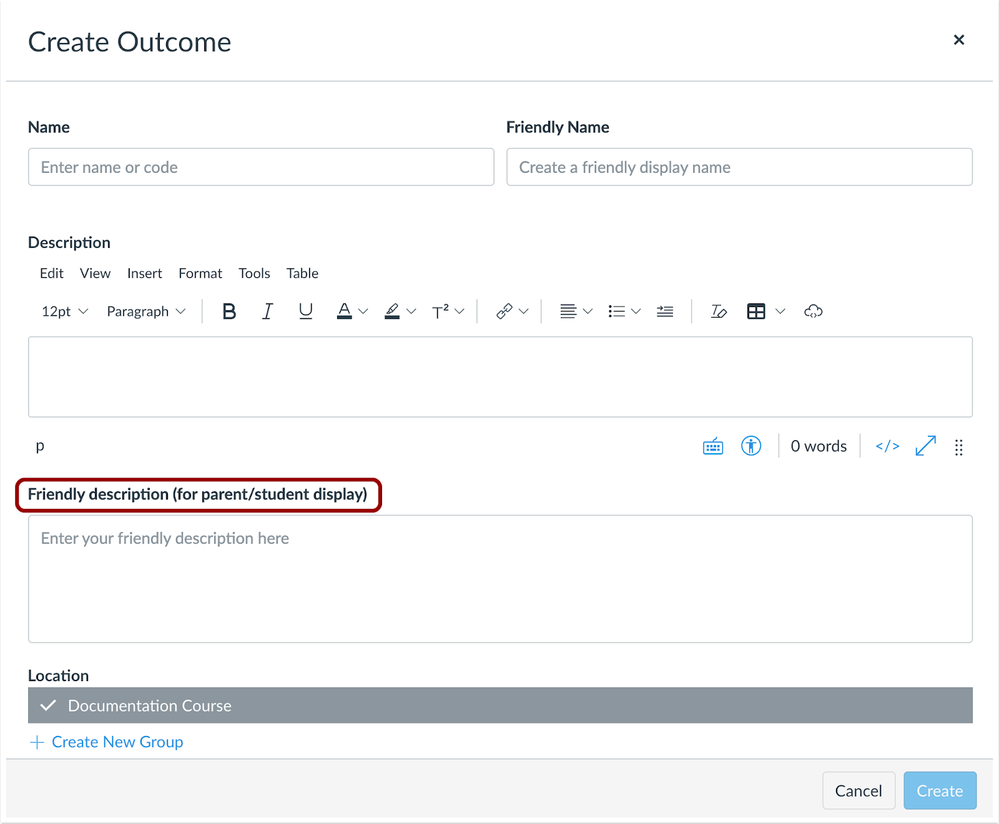Increase indent using the indent icon
999x824 pixels.
click(665, 312)
